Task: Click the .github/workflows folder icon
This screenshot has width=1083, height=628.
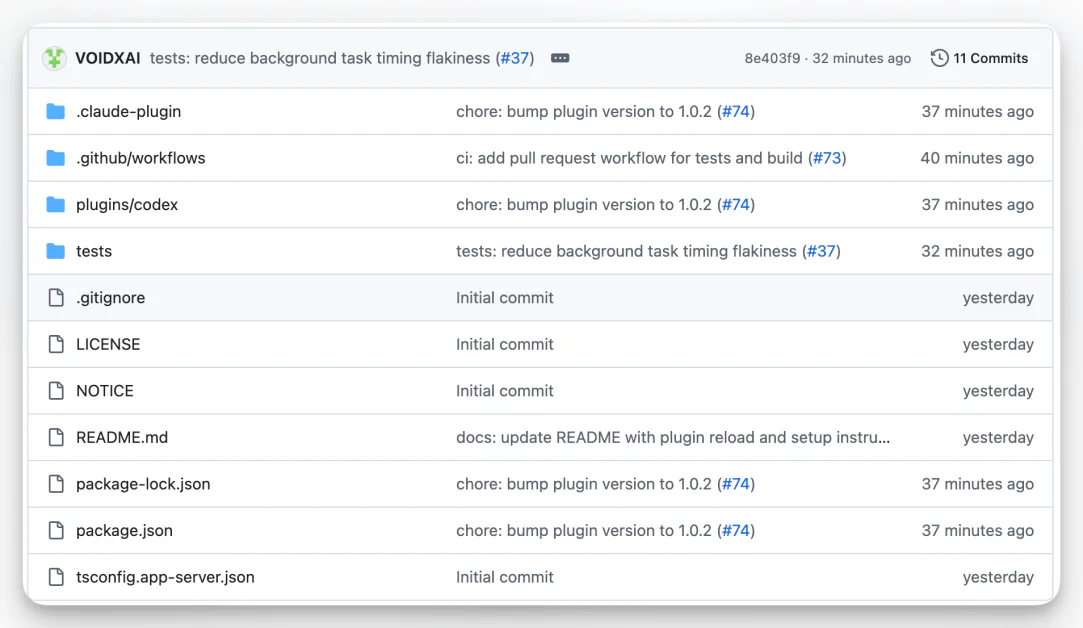Action: [x=56, y=158]
